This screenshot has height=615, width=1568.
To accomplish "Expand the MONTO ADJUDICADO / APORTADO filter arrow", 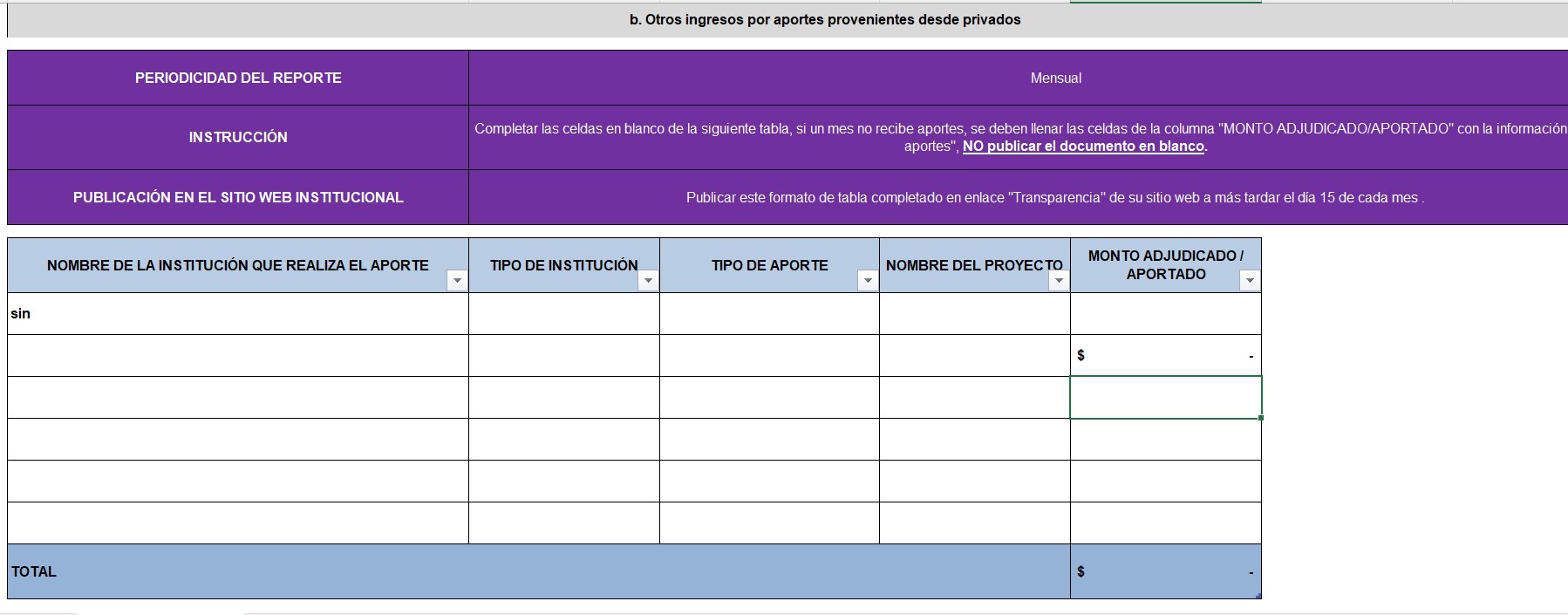I will [1250, 280].
